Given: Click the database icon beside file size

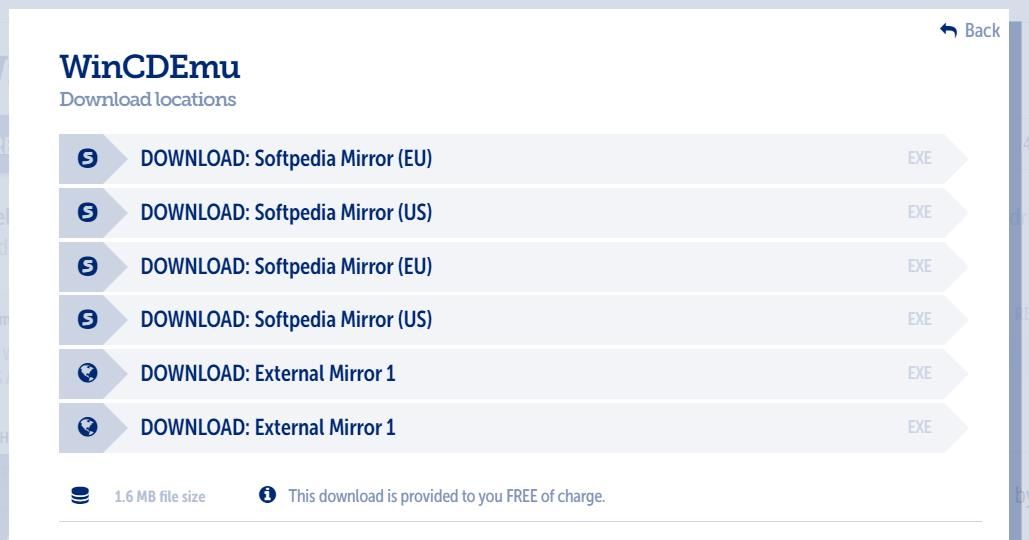Looking at the screenshot, I should (x=81, y=495).
